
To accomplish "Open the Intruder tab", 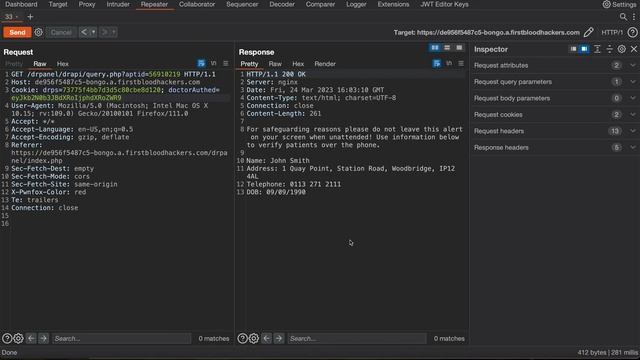I will (x=118, y=4).
